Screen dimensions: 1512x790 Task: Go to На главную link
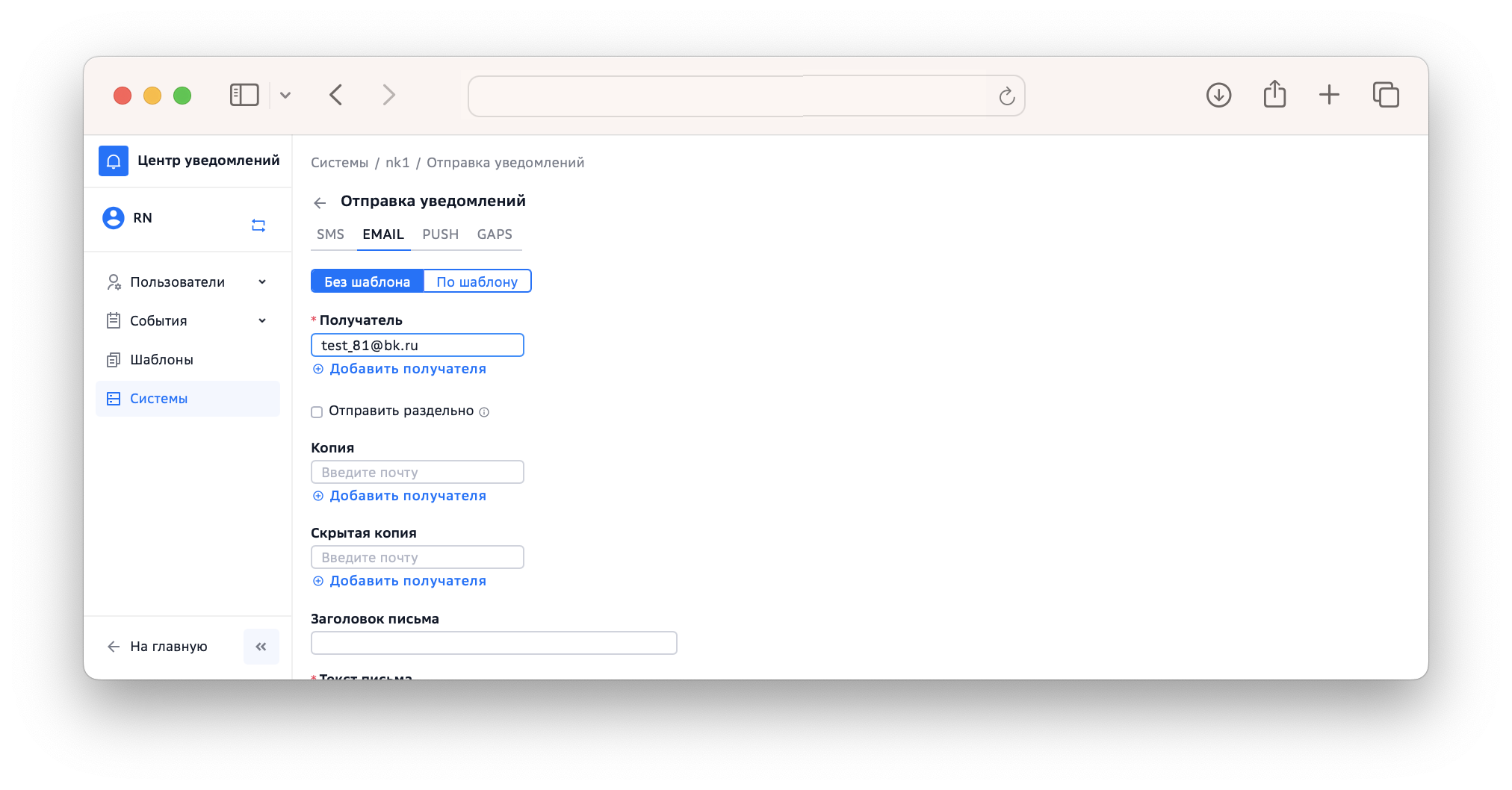pyautogui.click(x=169, y=647)
